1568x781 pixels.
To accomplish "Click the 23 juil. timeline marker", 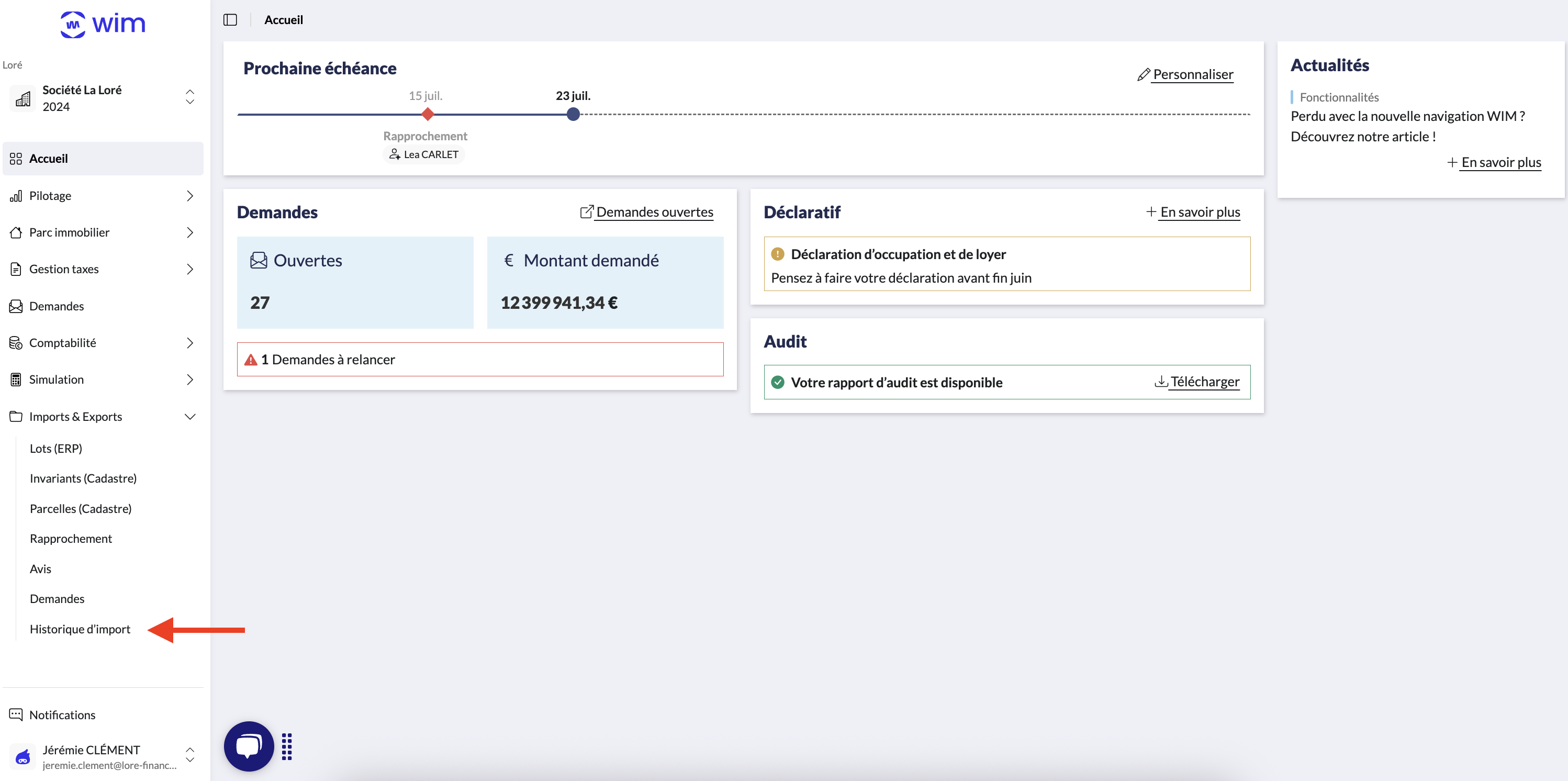I will (573, 114).
